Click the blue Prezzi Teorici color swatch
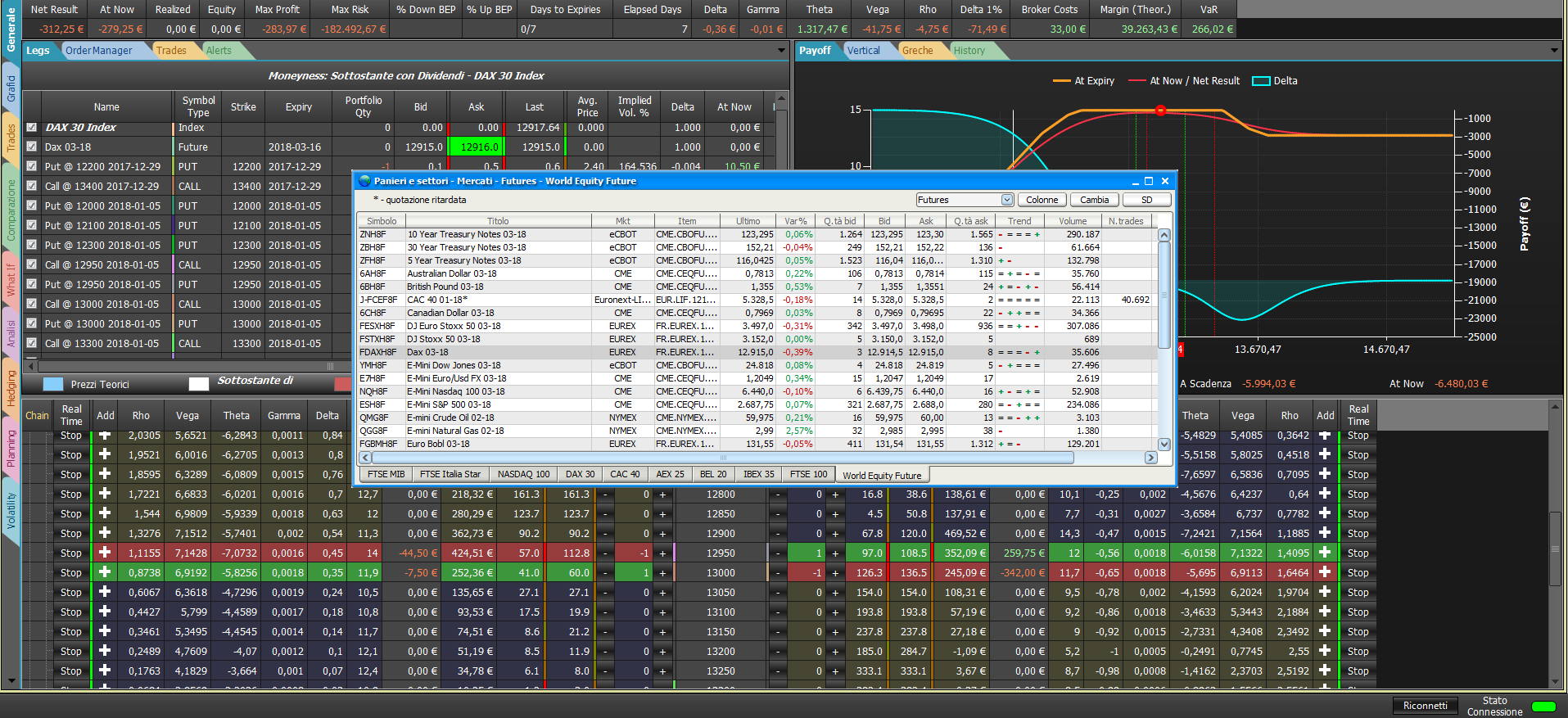Image resolution: width=1568 pixels, height=718 pixels. pyautogui.click(x=53, y=384)
